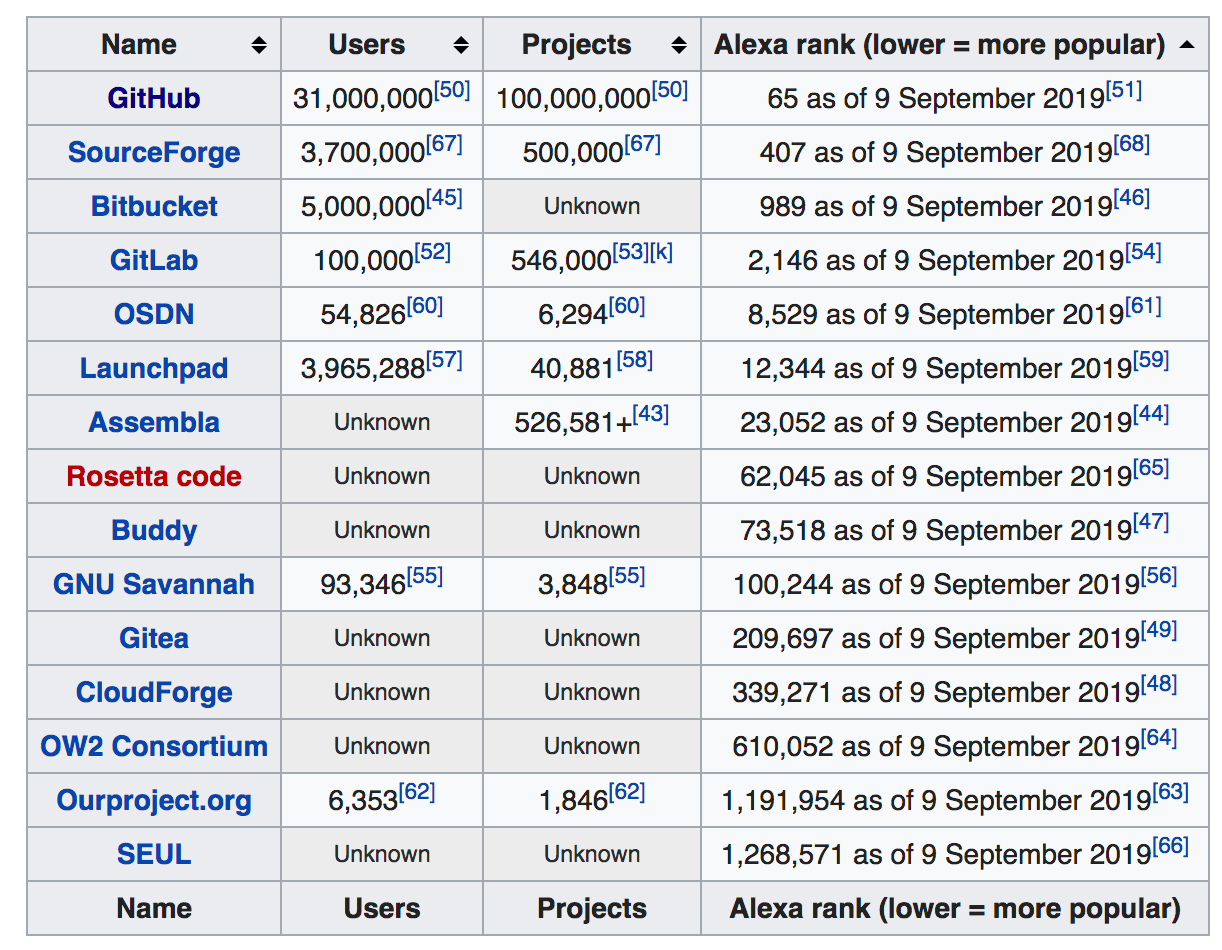Follow citation [55] beside GNU Savannah's 3,848 projects

tap(627, 576)
